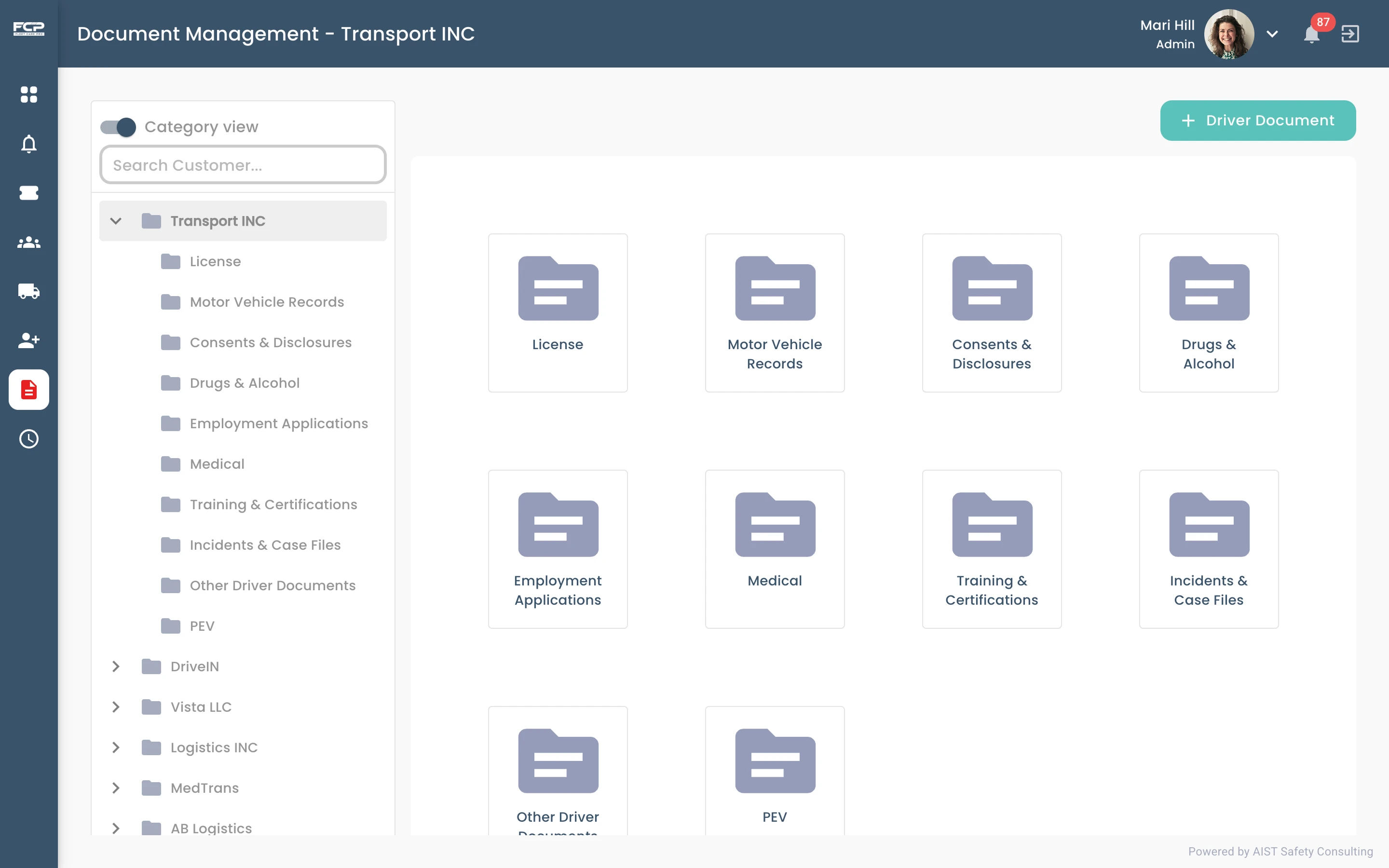The height and width of the screenshot is (868, 1389).
Task: Open the Motor Vehicle Records folder card
Action: (774, 313)
